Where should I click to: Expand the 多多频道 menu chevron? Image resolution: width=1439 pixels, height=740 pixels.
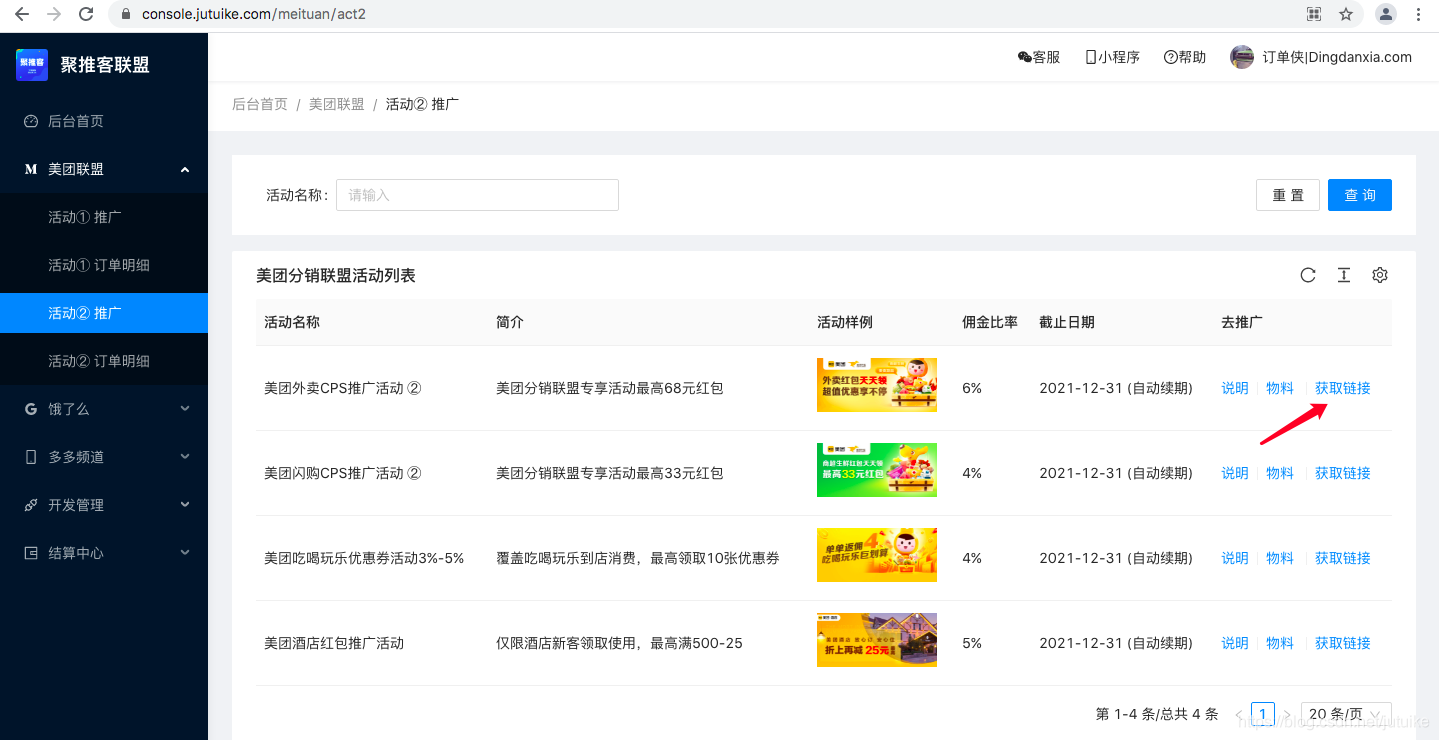click(x=185, y=457)
